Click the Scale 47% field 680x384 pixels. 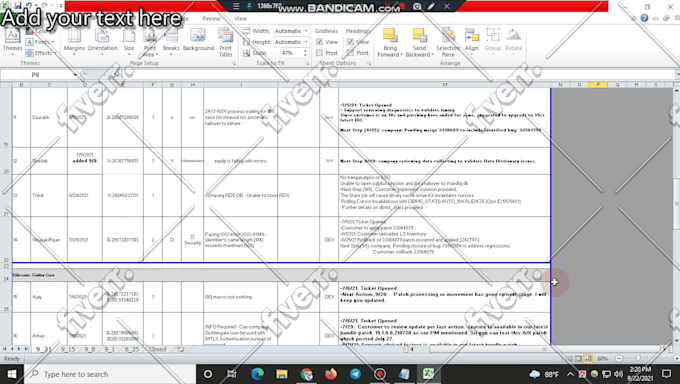pos(288,53)
